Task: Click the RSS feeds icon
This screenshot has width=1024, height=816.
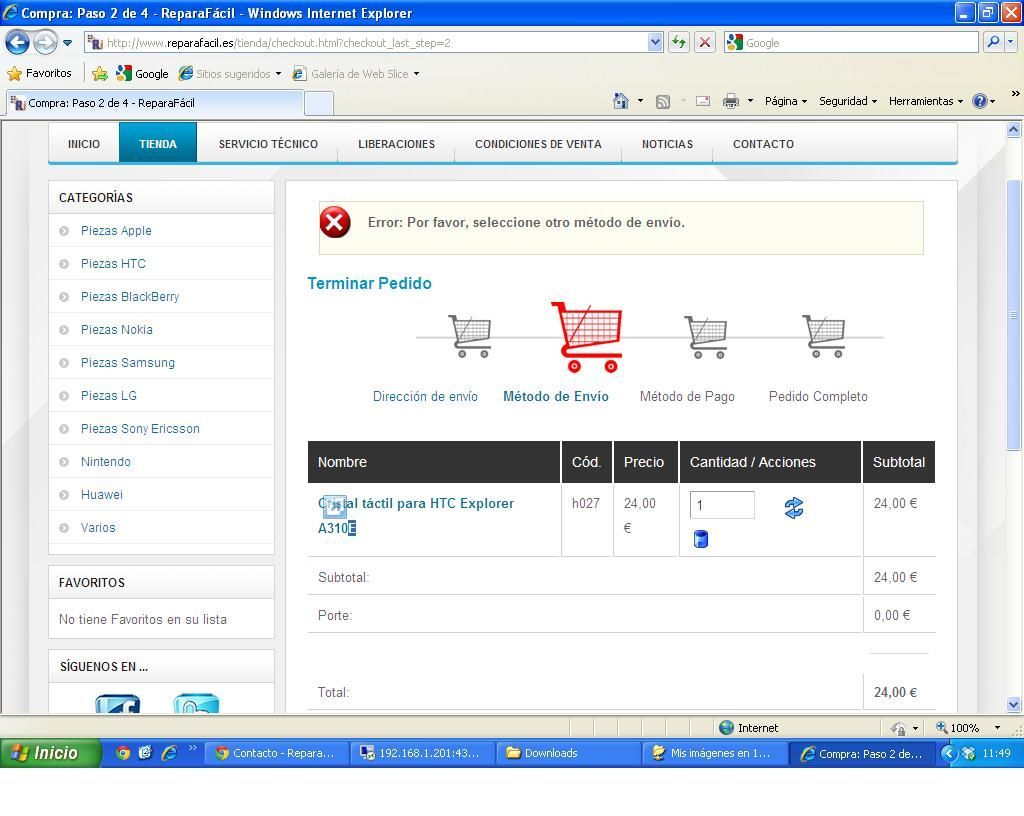Action: pos(663,102)
